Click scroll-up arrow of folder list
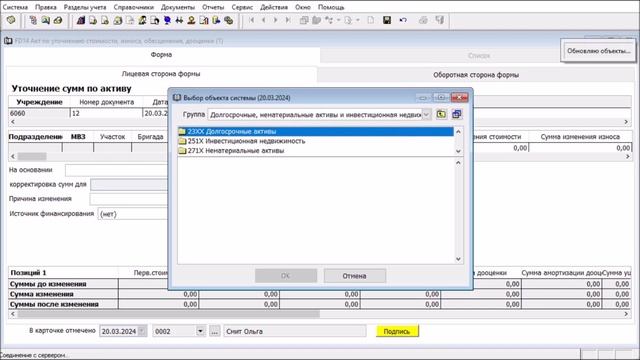 click(458, 132)
